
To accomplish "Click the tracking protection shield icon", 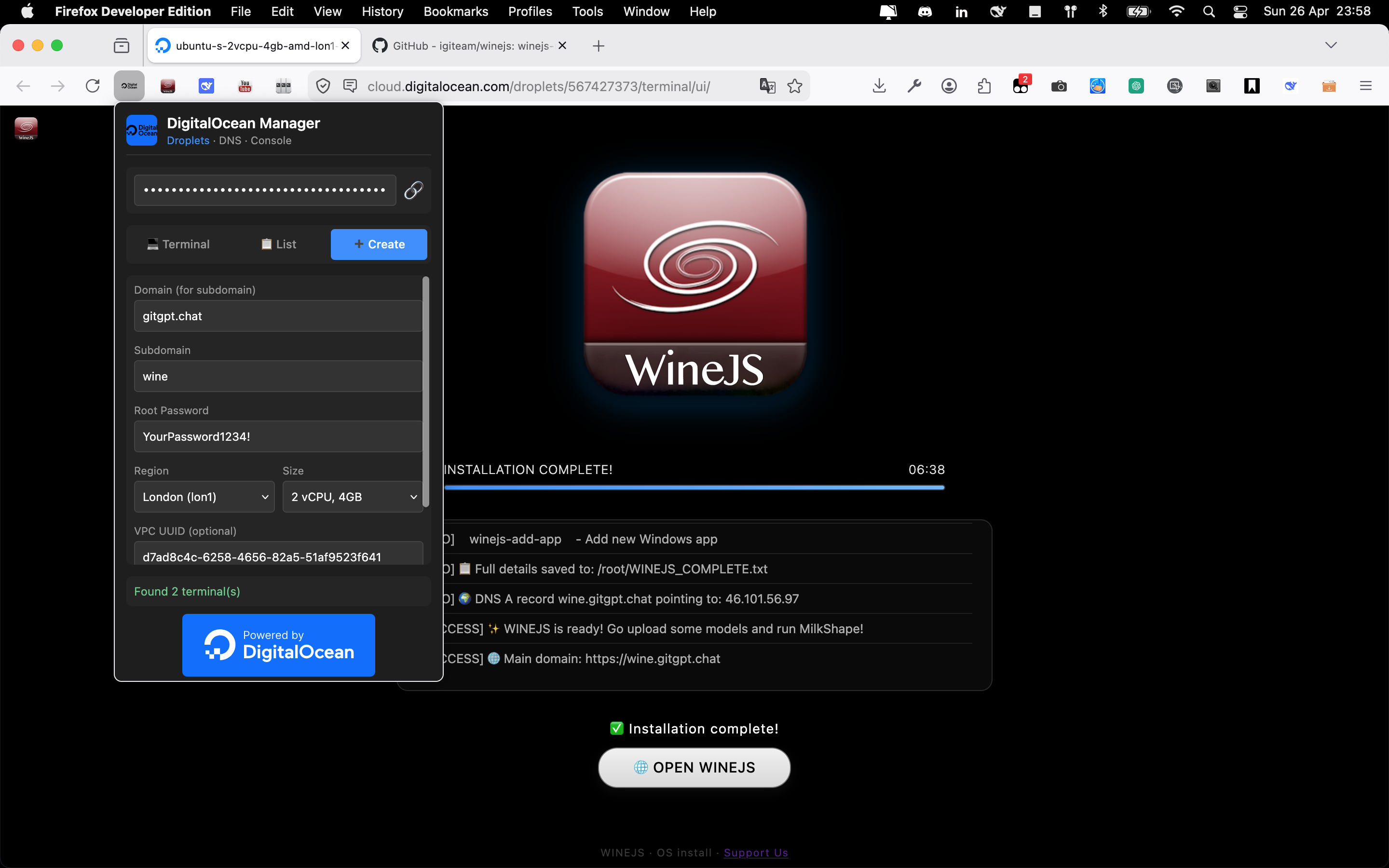I will [323, 86].
